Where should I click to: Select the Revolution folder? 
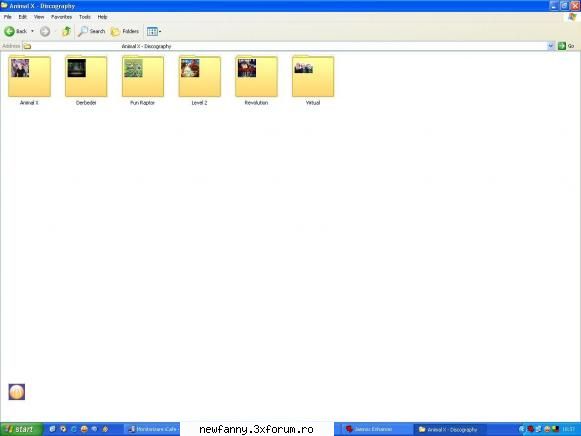pos(256,80)
